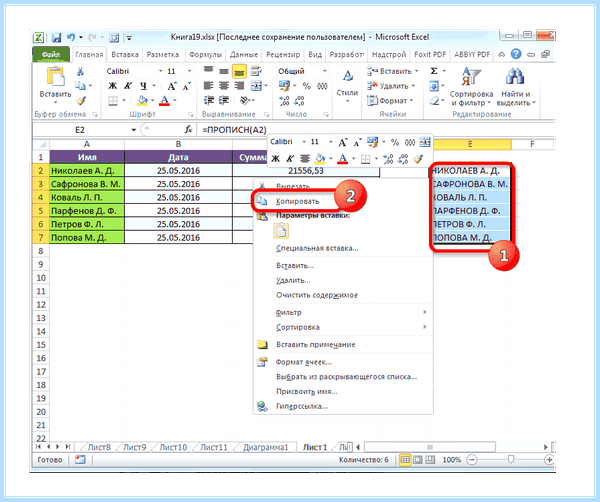Open the Диаграмма1 sheet tab
The height and width of the screenshot is (502, 600).
pyautogui.click(x=265, y=447)
